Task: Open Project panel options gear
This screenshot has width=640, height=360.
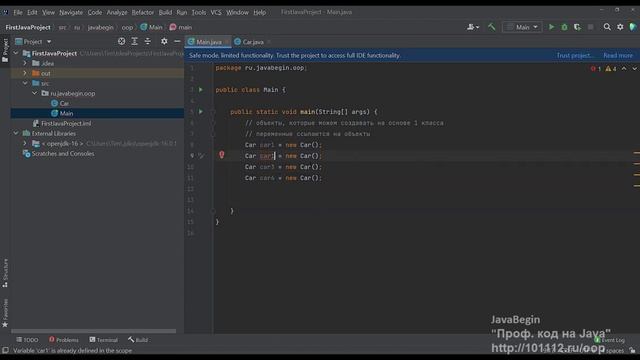Action: tap(164, 41)
